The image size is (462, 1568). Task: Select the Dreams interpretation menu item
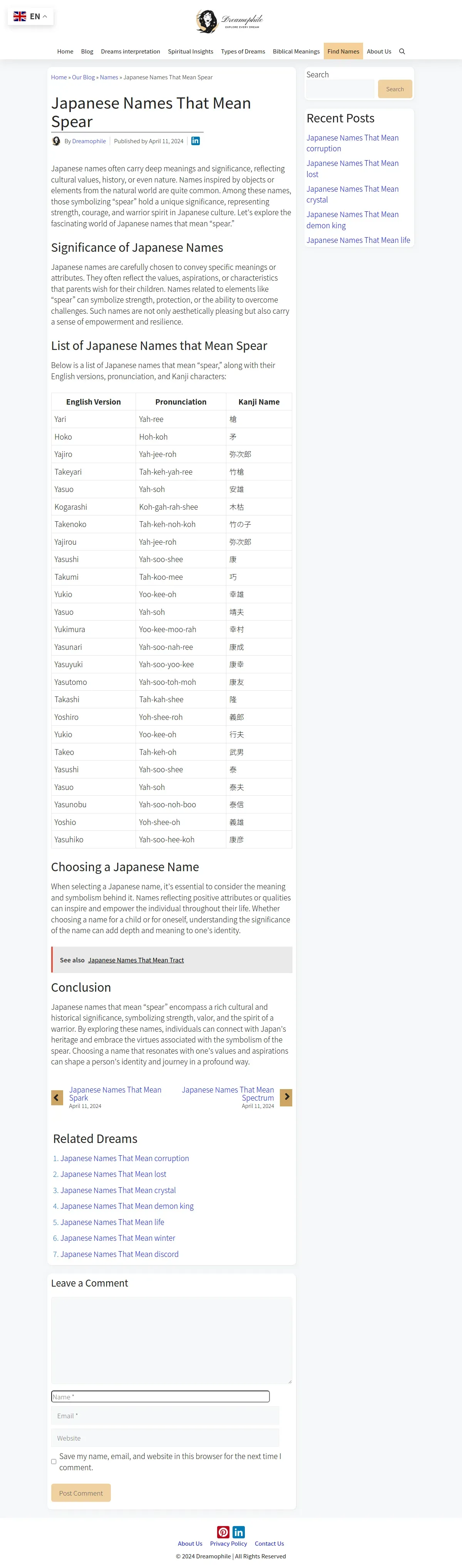tap(130, 52)
